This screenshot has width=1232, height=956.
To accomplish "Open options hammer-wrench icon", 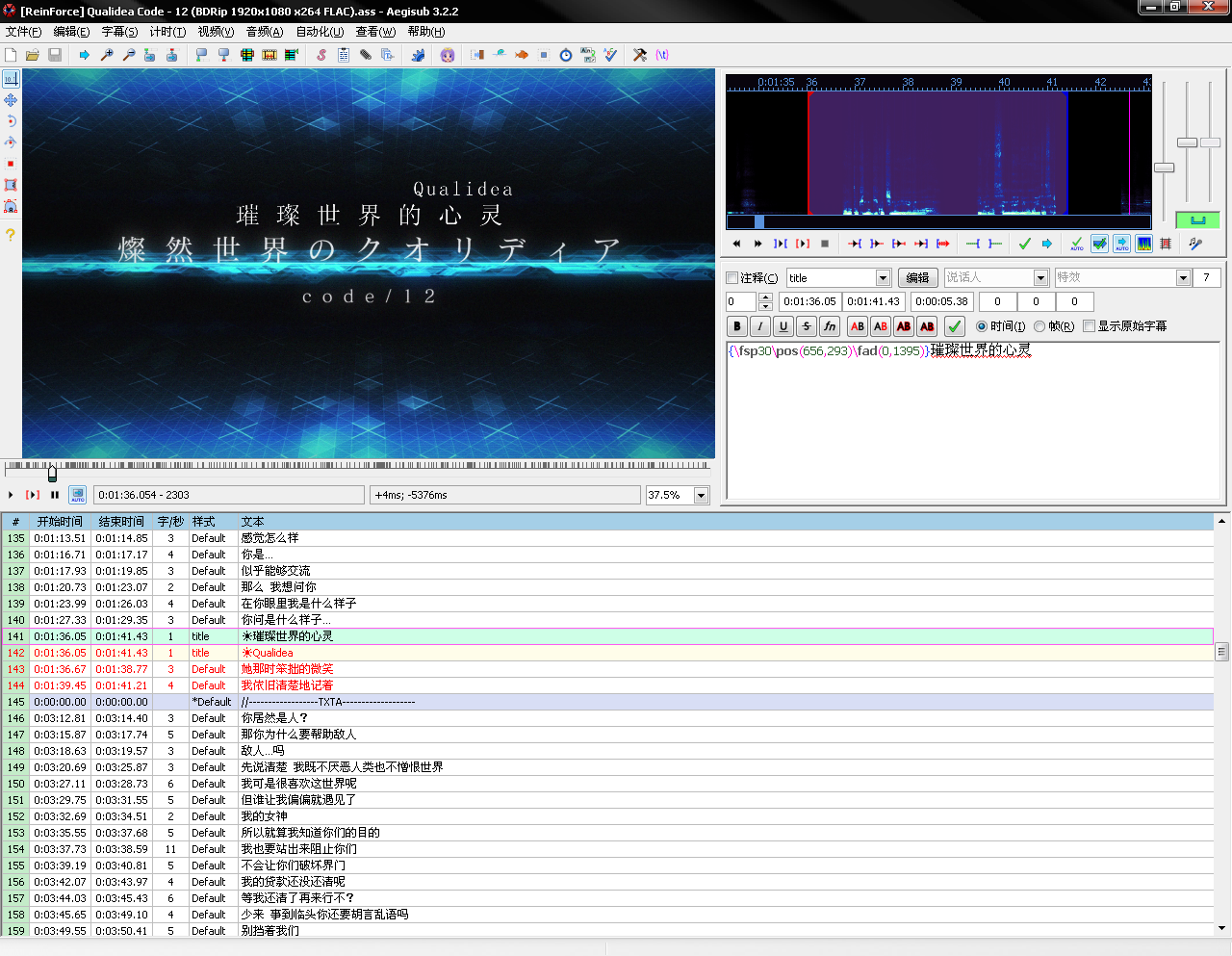I will [640, 55].
